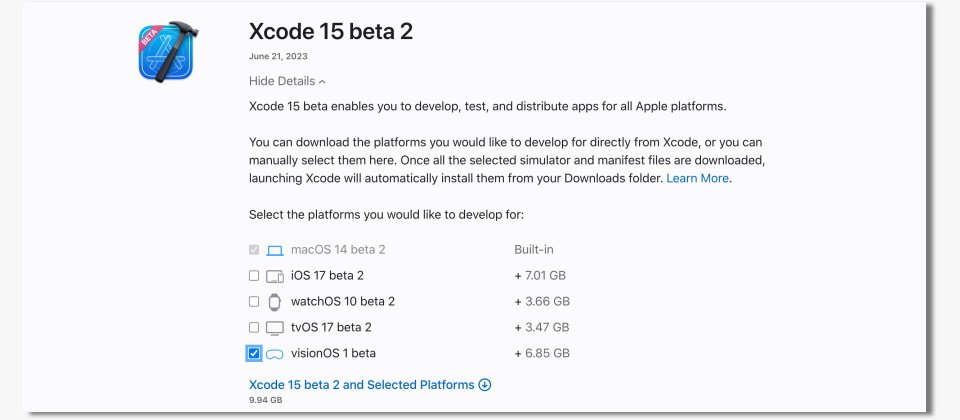Click the Select the platforms prompt text
The image size is (960, 420).
tap(386, 215)
